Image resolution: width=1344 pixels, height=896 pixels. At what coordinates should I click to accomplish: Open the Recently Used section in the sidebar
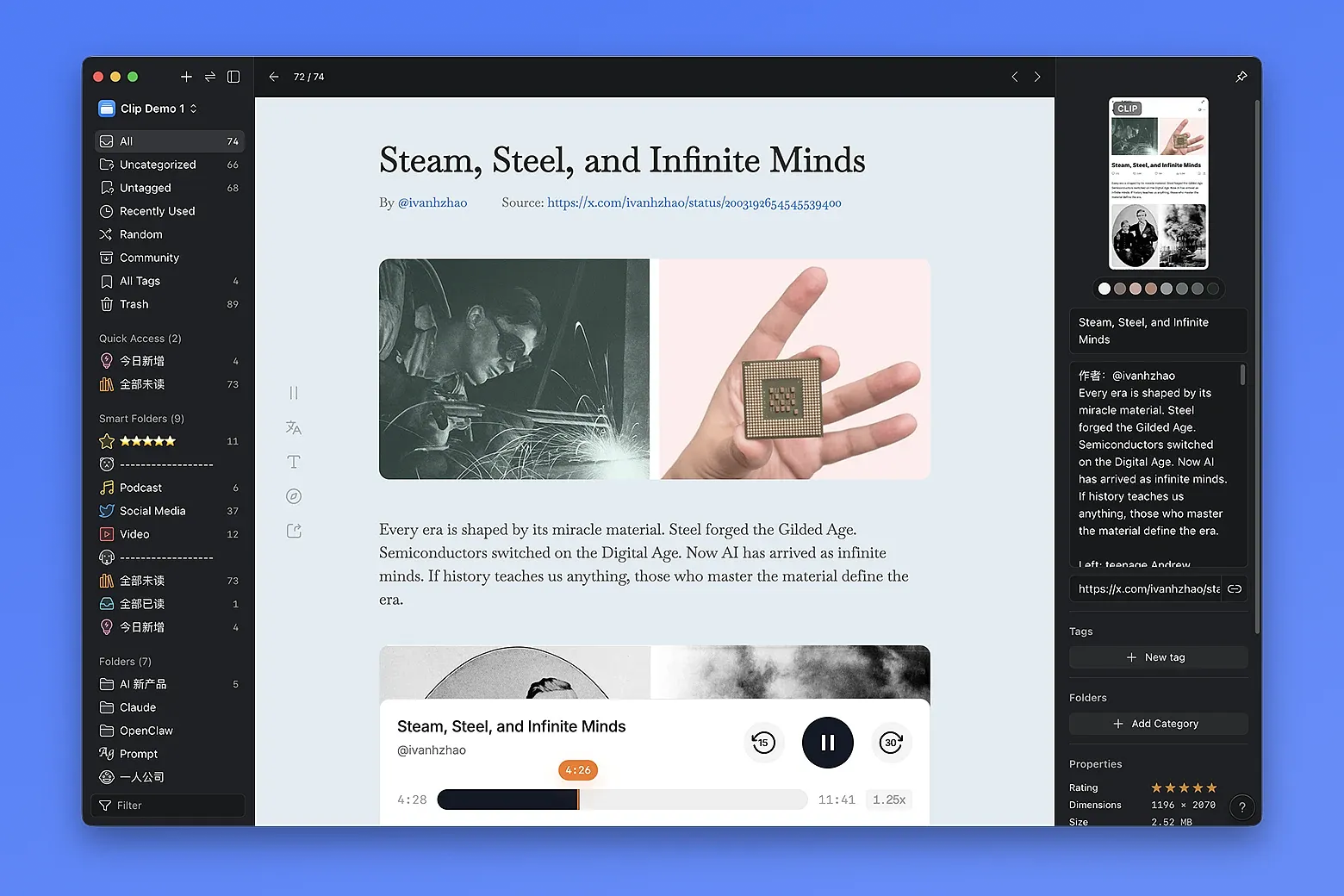[x=156, y=210]
